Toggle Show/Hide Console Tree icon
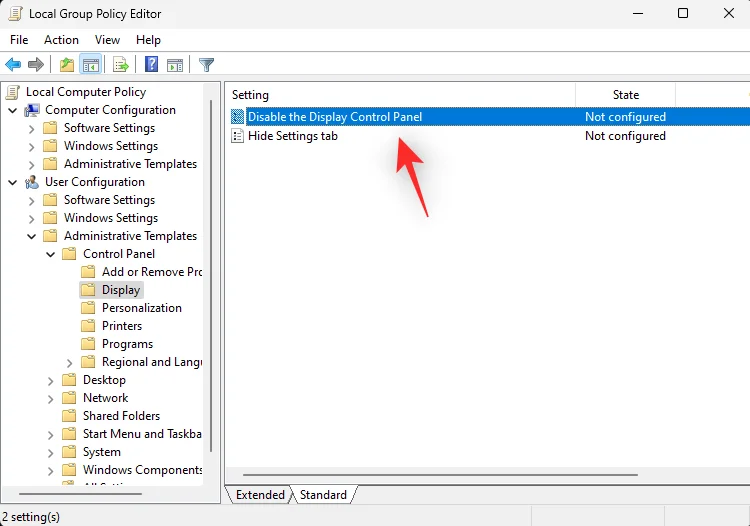 (x=90, y=65)
